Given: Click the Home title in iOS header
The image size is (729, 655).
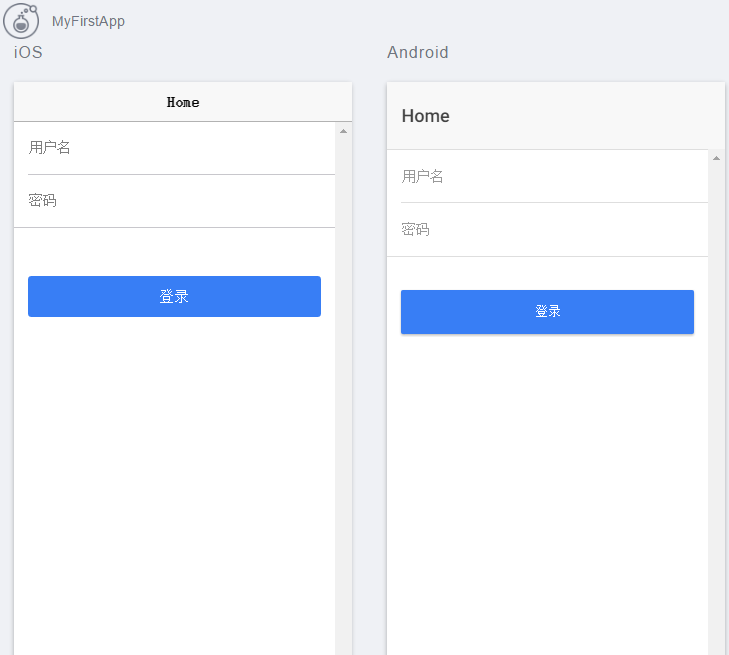Looking at the screenshot, I should 183,102.
